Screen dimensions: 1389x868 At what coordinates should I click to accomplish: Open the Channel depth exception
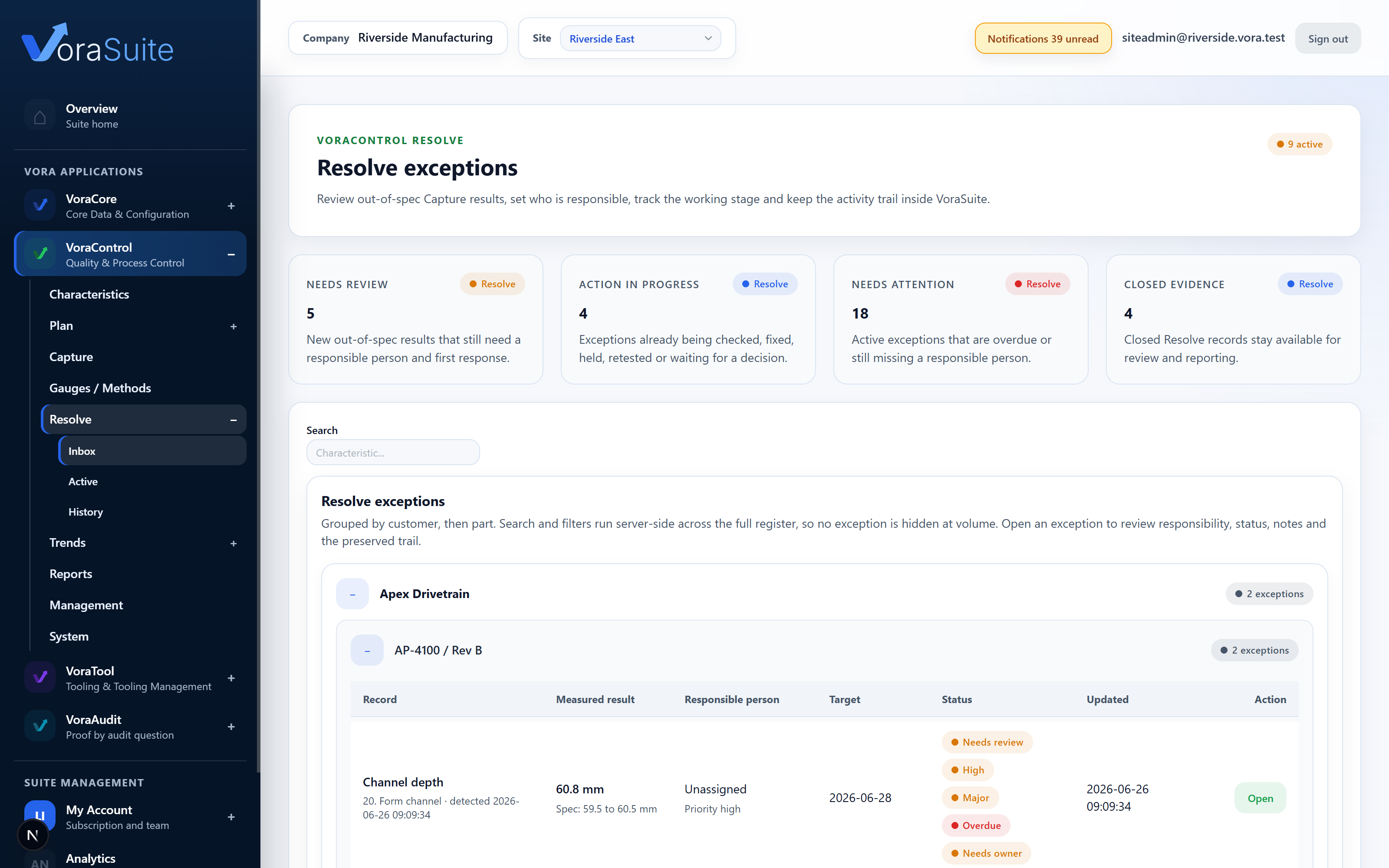point(1260,798)
